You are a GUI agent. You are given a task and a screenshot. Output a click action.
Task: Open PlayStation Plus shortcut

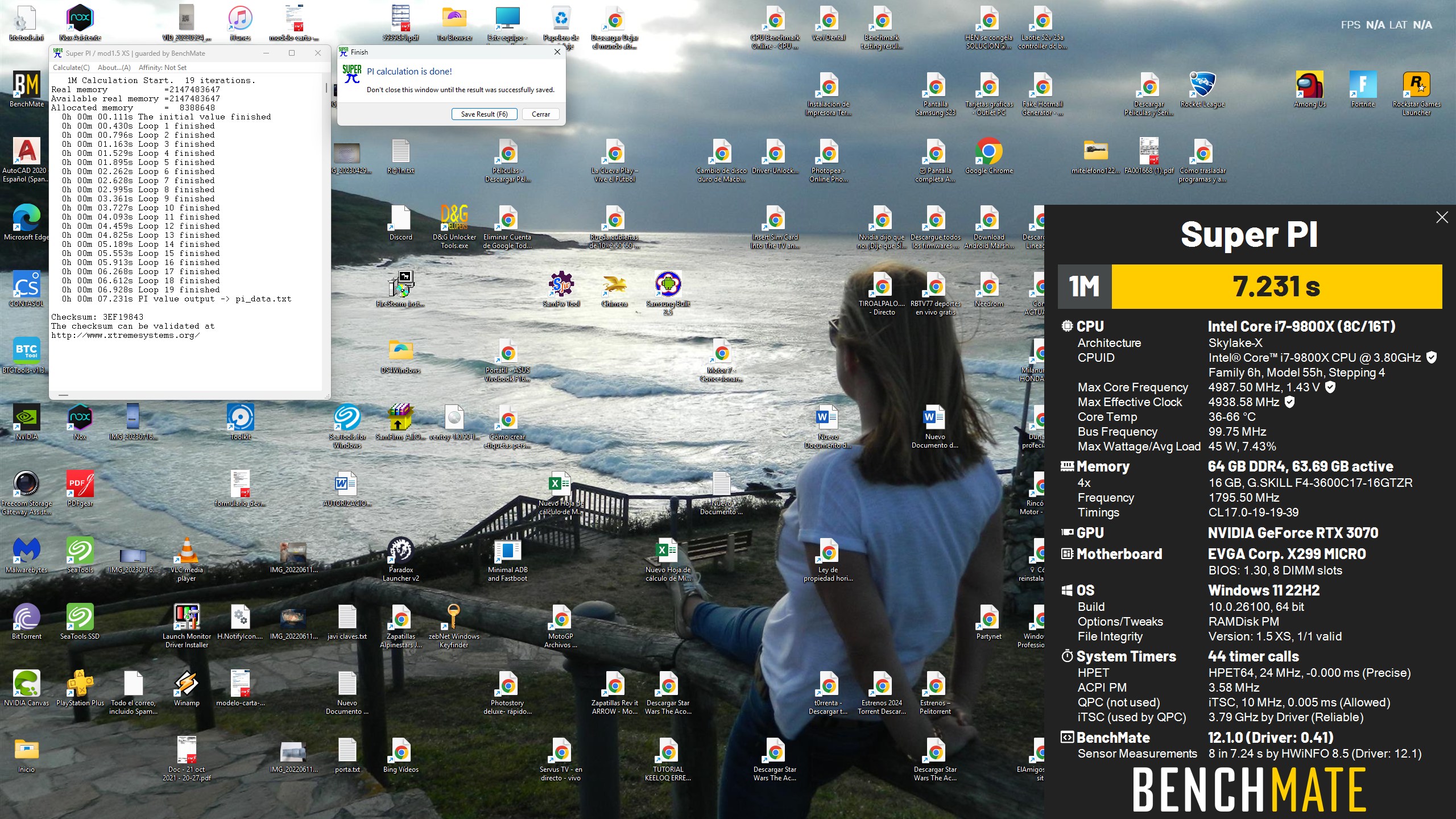pyautogui.click(x=80, y=688)
